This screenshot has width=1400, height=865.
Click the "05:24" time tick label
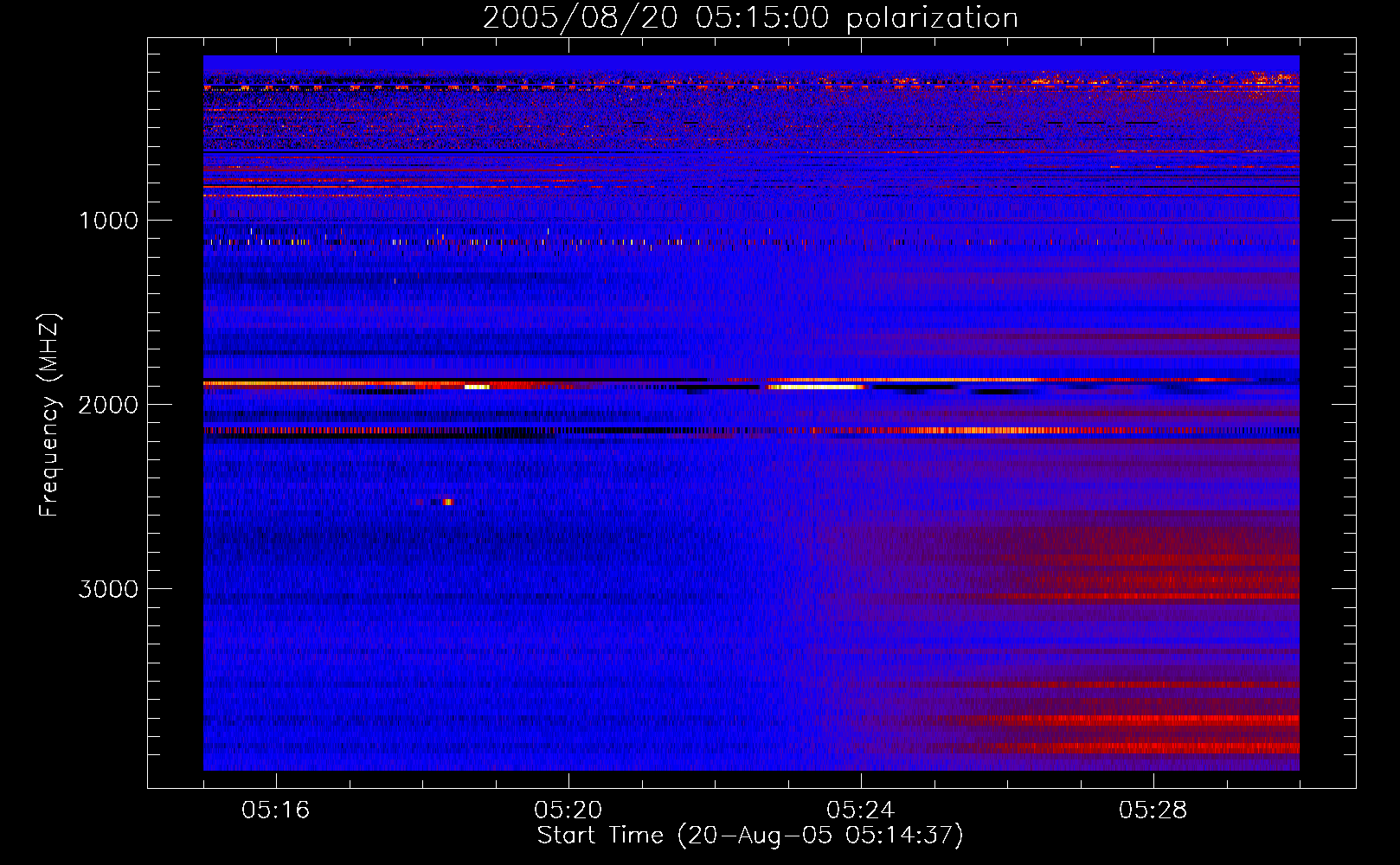(x=860, y=811)
